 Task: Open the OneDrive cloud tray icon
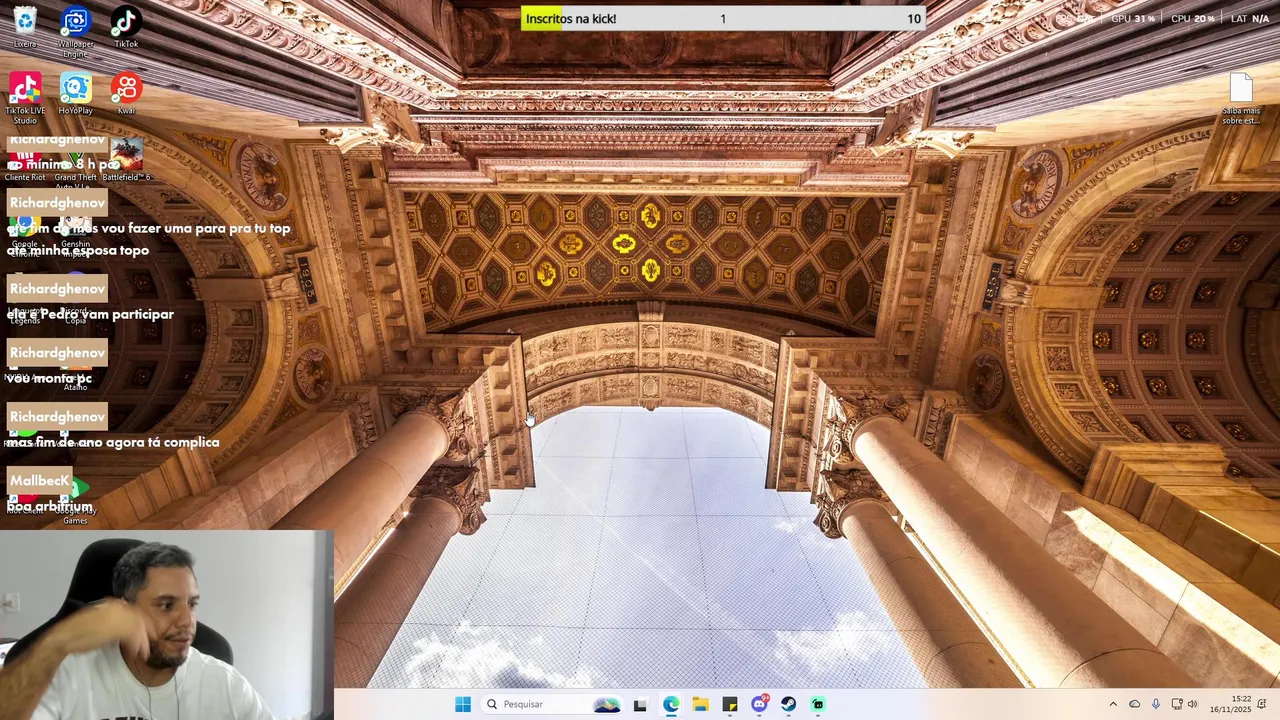point(1134,704)
